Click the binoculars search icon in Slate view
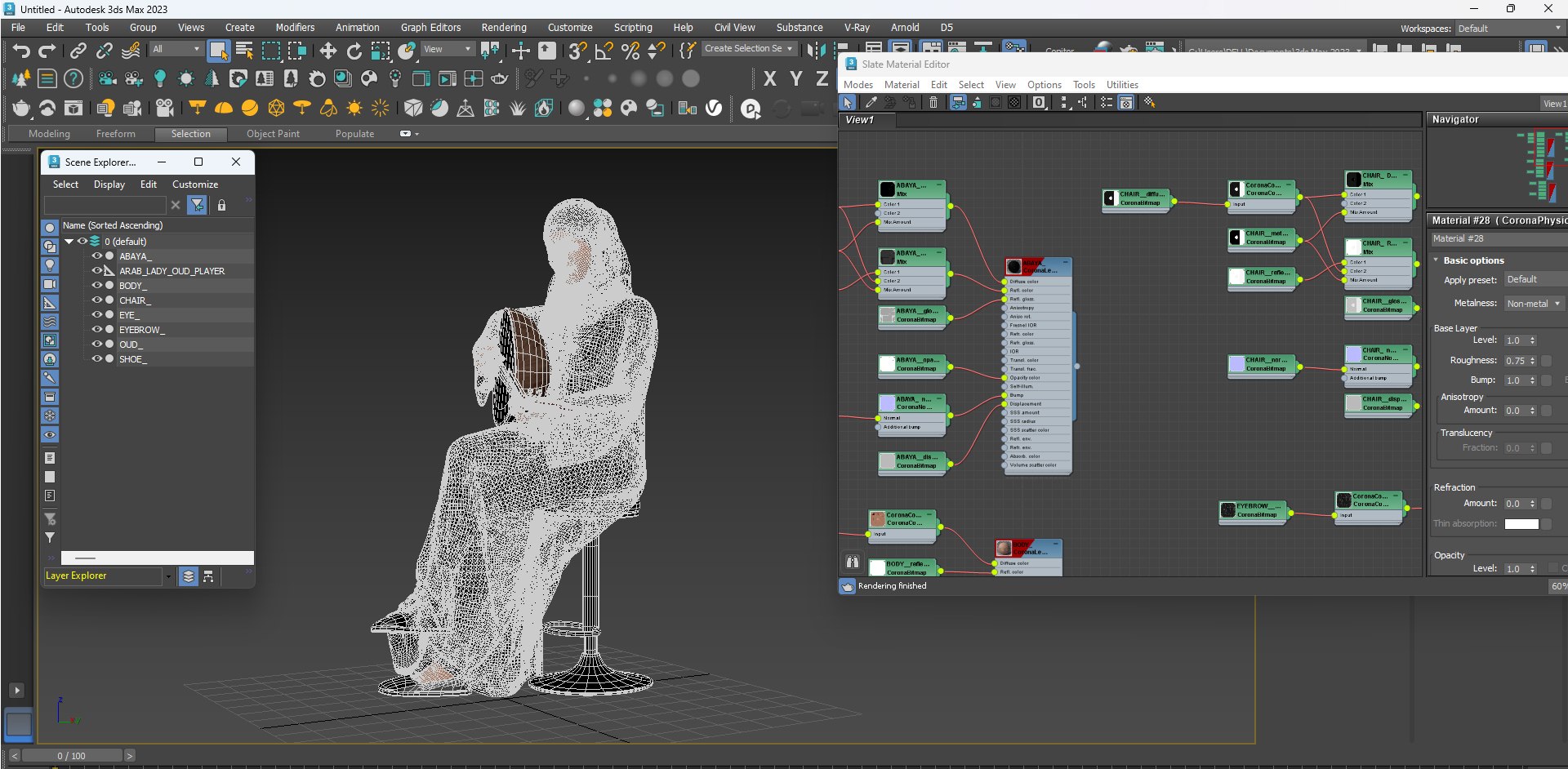This screenshot has width=1568, height=769. 853,561
